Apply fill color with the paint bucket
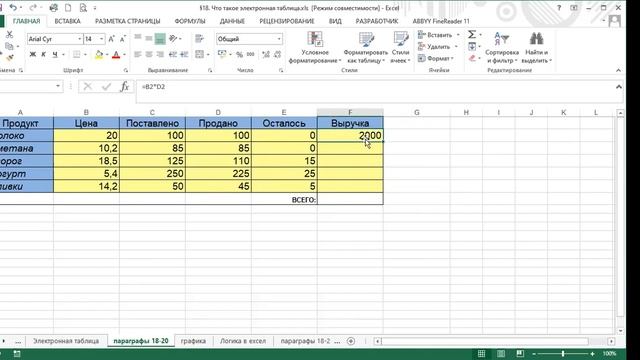The height and width of the screenshot is (360, 640). pos(99,54)
